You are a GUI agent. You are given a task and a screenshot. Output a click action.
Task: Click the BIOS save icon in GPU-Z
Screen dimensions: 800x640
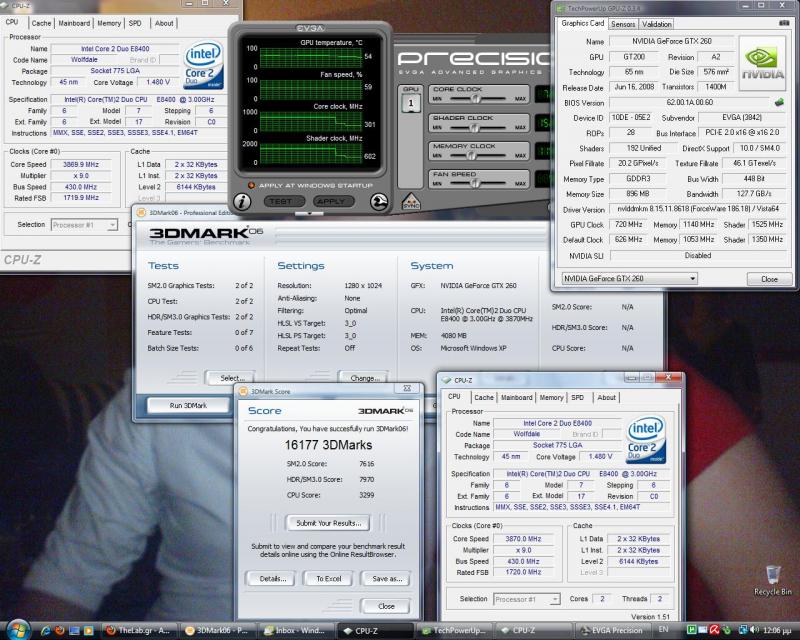pyautogui.click(x=779, y=103)
